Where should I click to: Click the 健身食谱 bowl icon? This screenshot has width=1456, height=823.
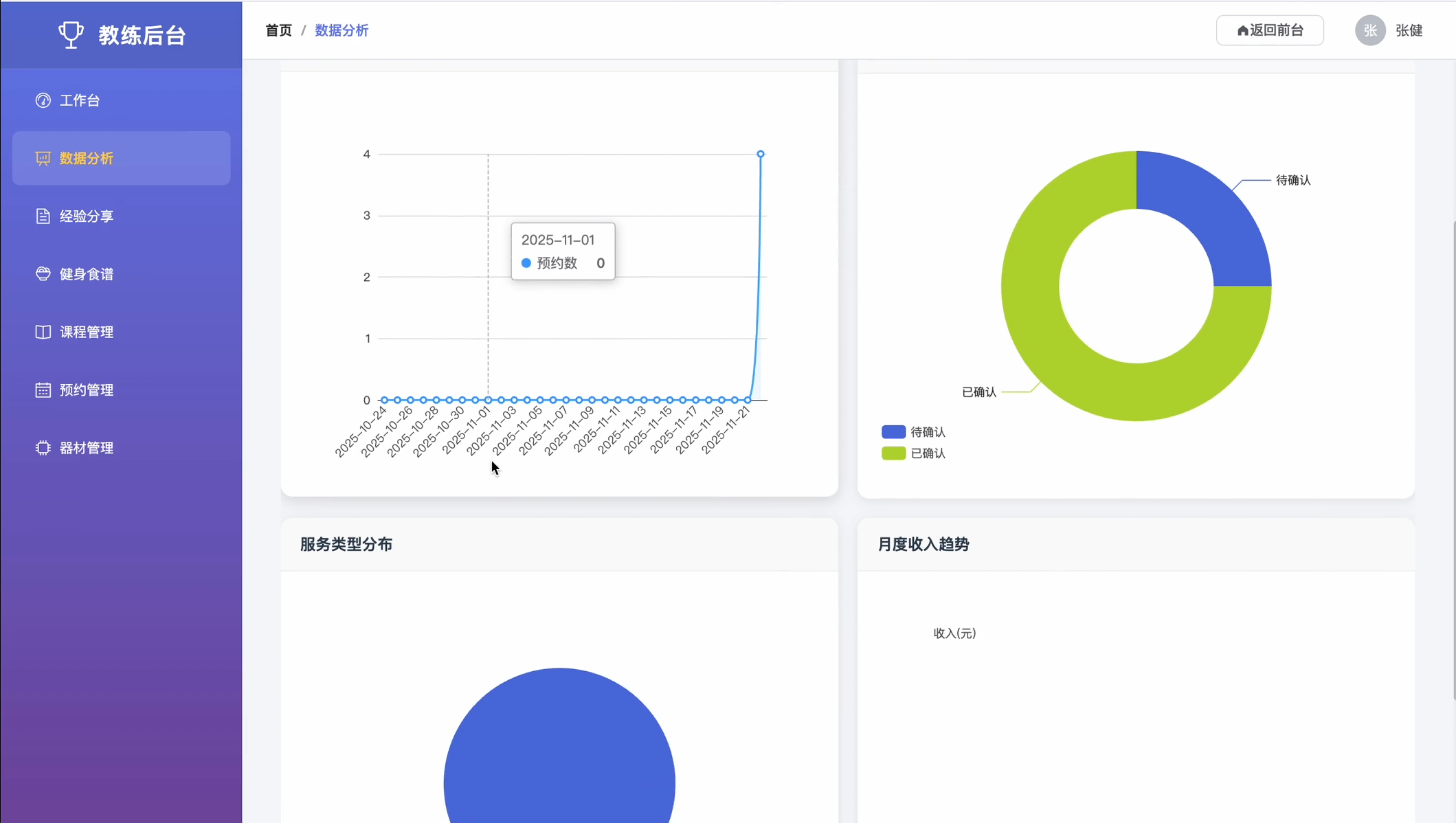(x=43, y=274)
